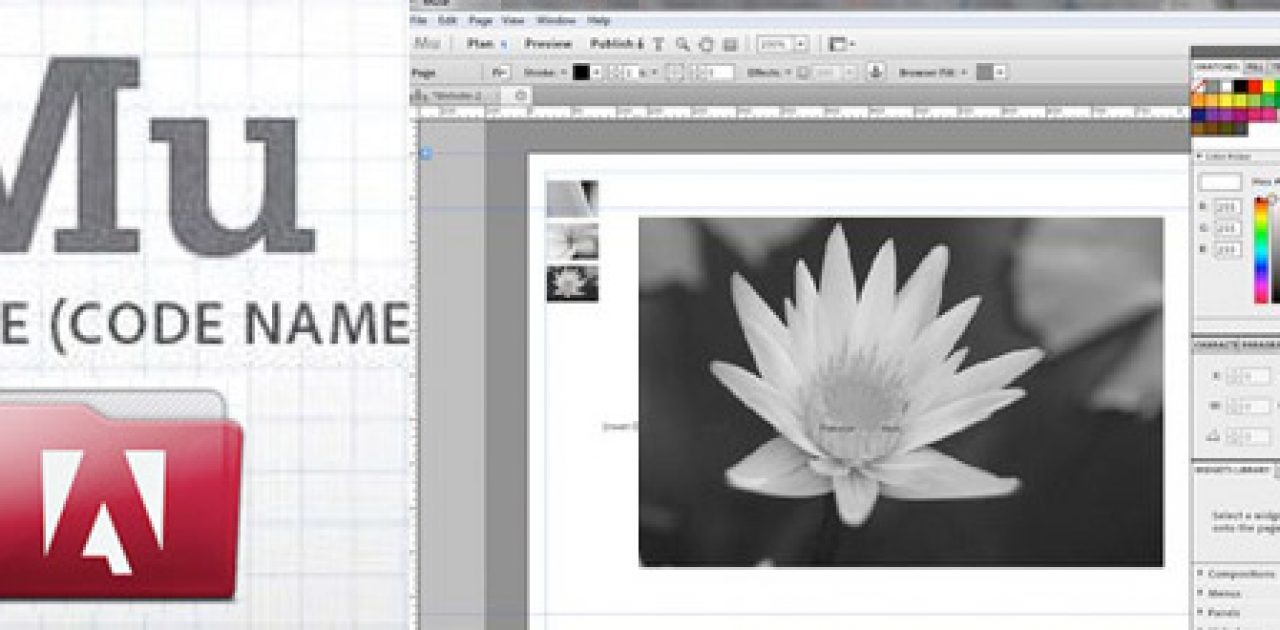1280x630 pixels.
Task: Select the None (red slash) swatch
Action: 1198,87
